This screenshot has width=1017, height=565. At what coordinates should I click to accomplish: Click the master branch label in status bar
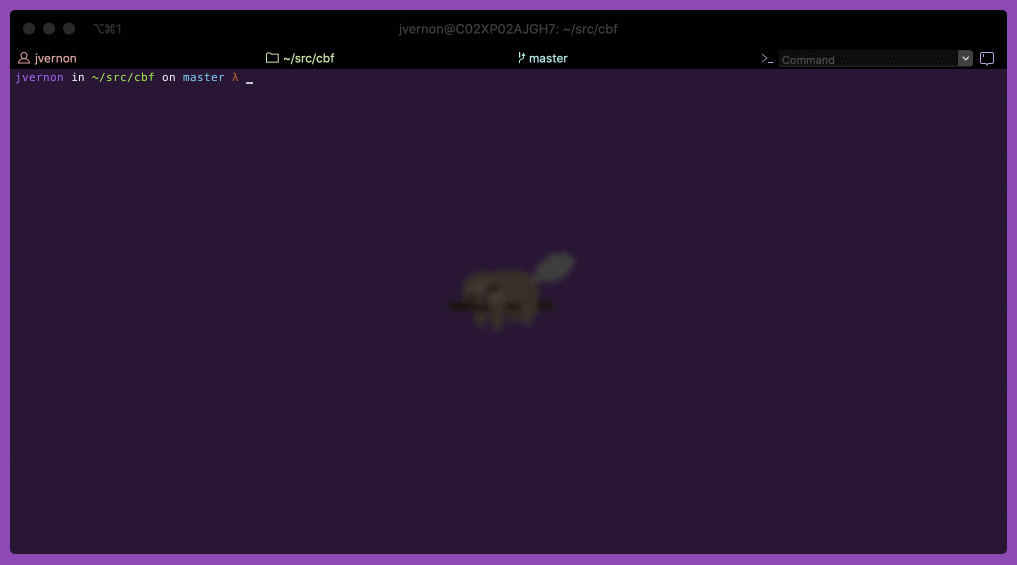548,58
